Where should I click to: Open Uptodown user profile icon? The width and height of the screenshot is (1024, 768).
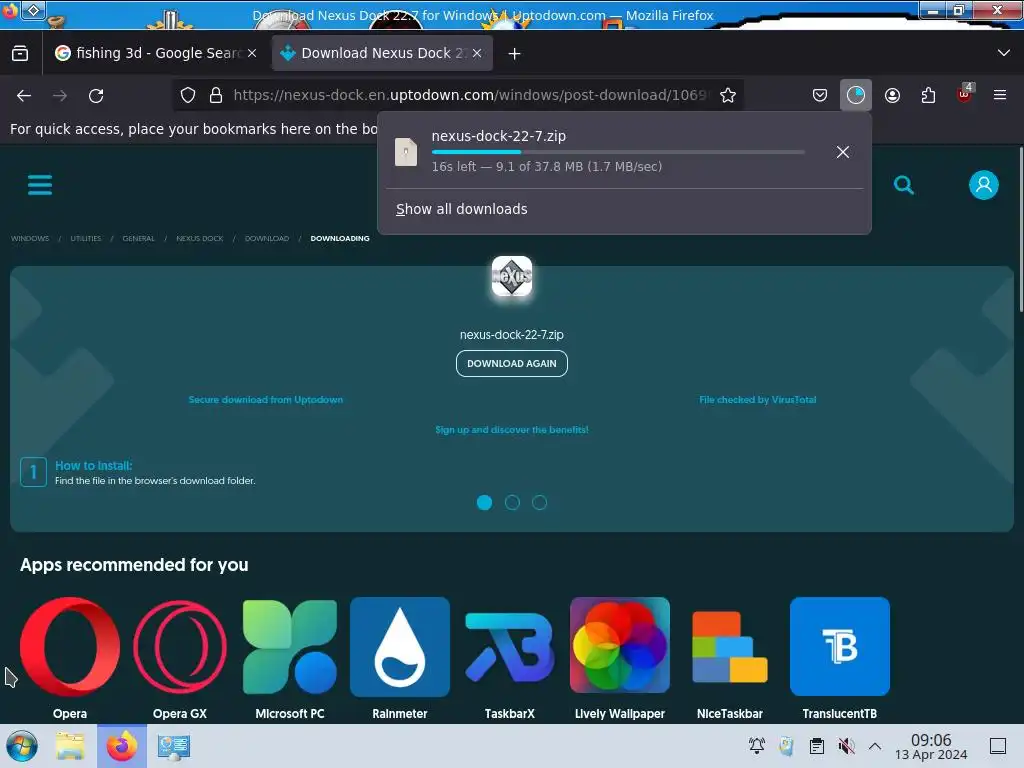click(984, 185)
